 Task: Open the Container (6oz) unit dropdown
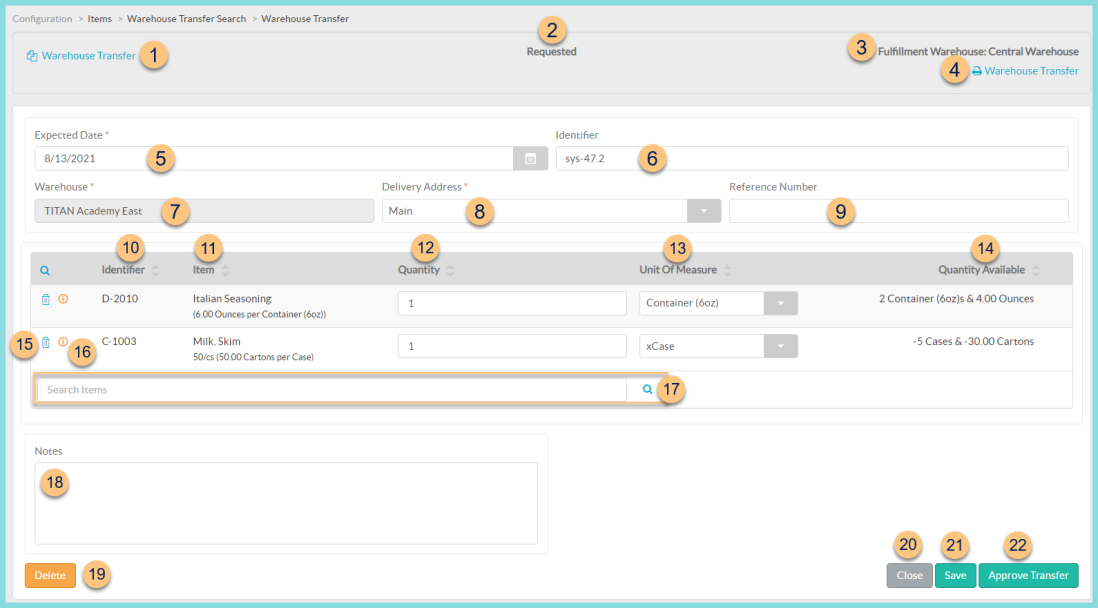tap(781, 302)
